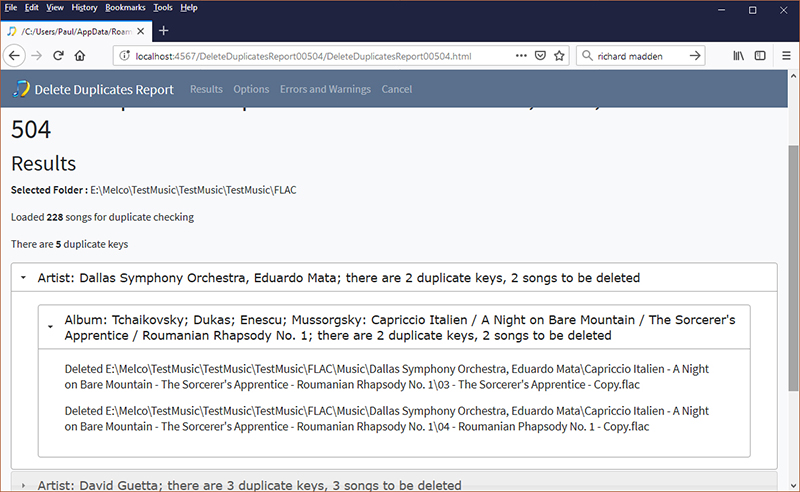Open the Firefox home page
This screenshot has width=800, height=492.
tap(80, 56)
